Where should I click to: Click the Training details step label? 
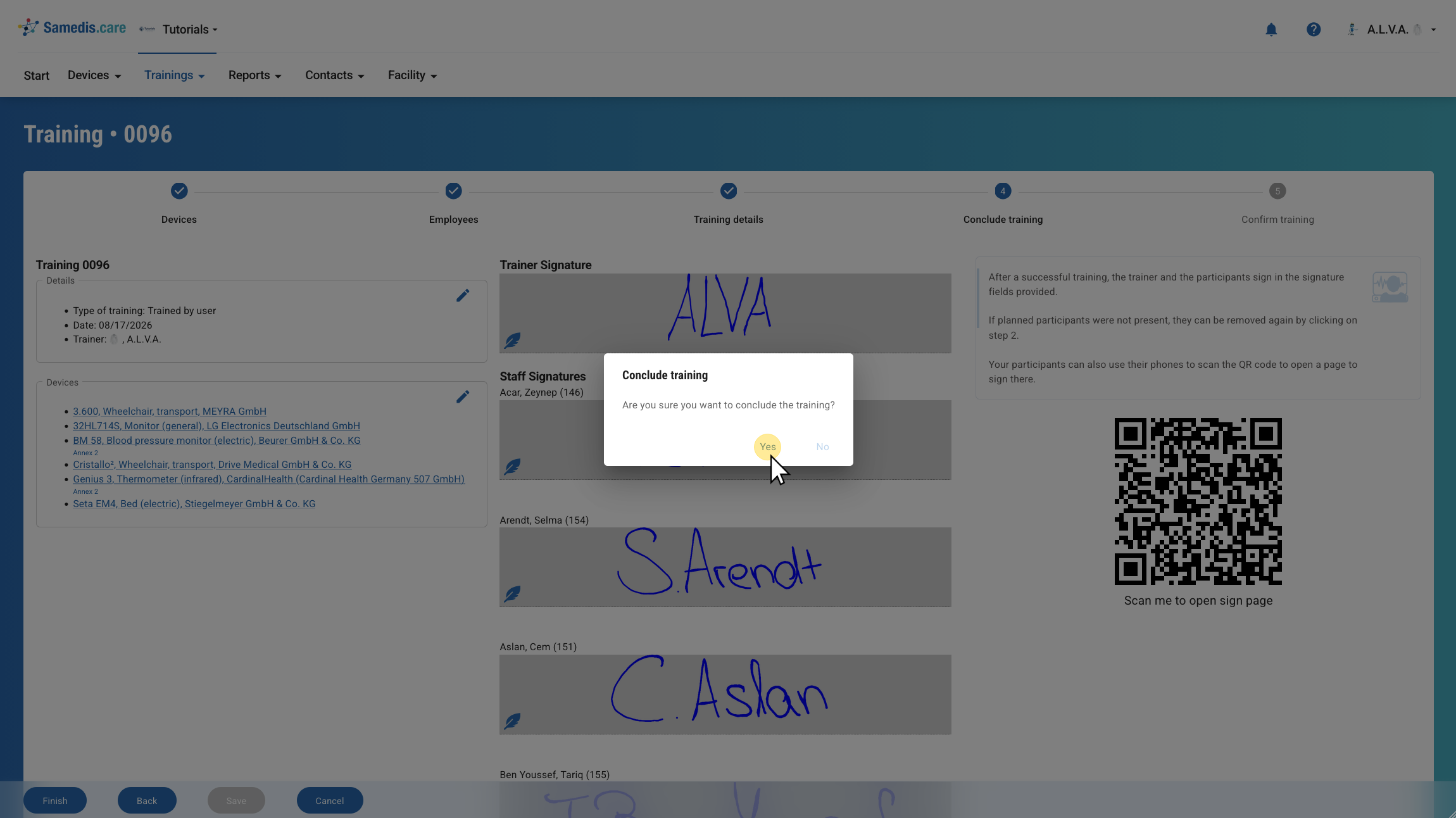tap(729, 220)
